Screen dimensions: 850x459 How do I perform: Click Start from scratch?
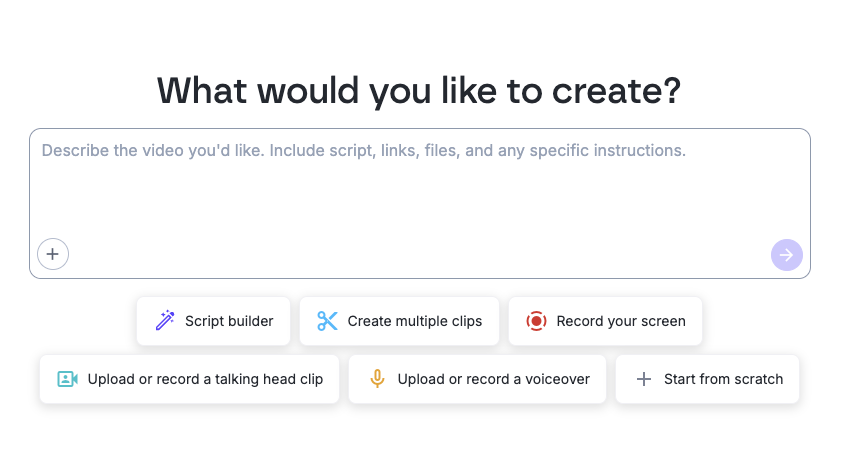point(707,379)
